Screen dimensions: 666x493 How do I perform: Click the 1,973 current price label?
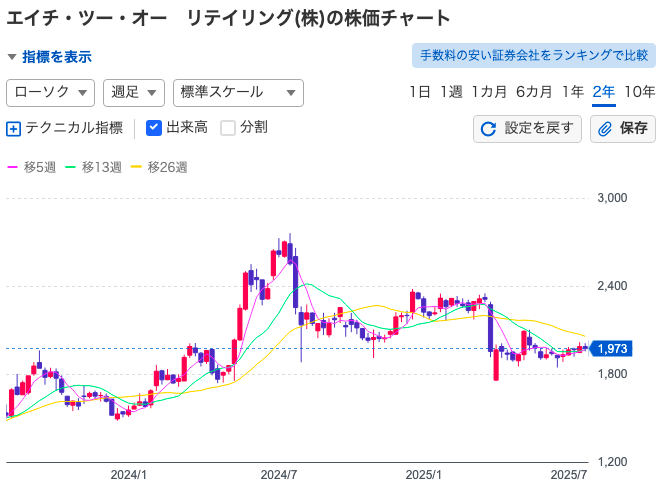(611, 349)
